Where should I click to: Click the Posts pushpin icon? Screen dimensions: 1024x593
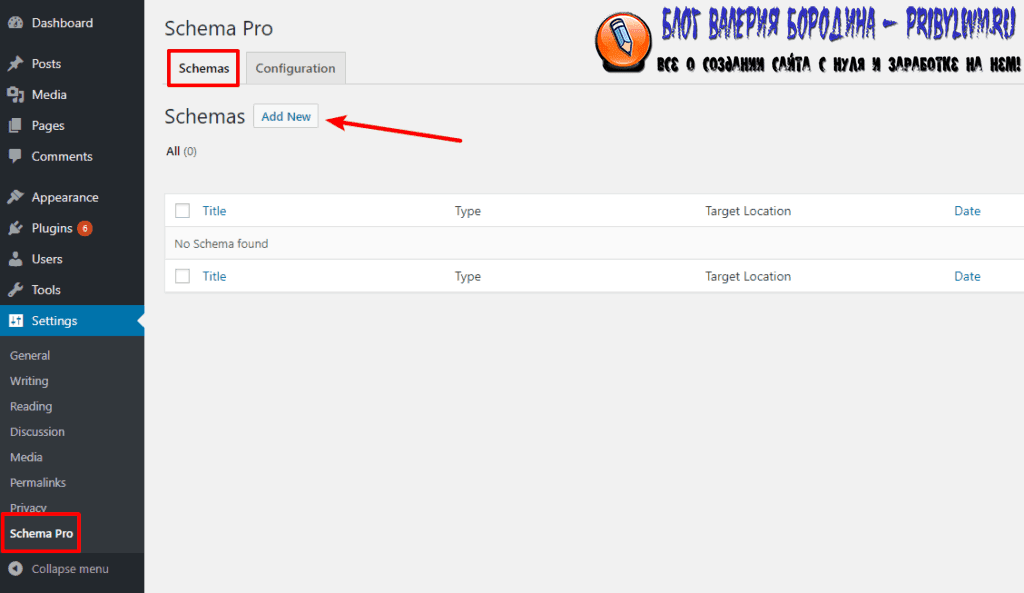(x=15, y=63)
